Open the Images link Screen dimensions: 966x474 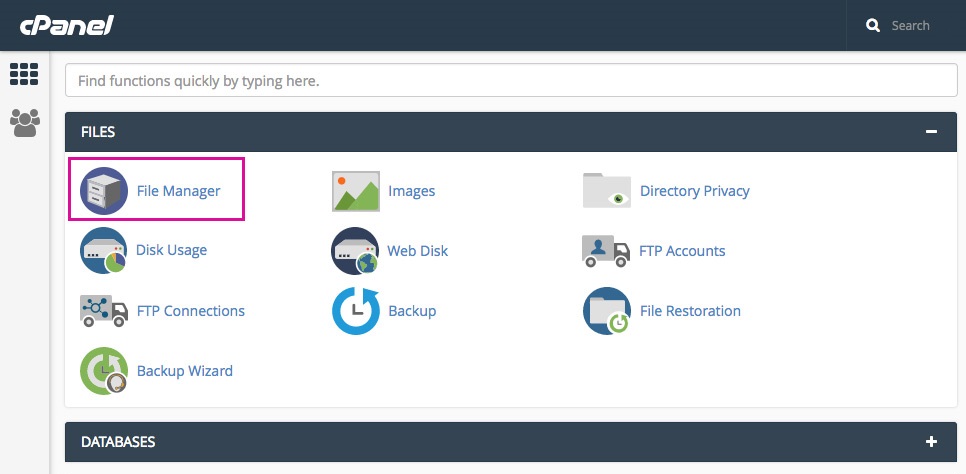412,191
